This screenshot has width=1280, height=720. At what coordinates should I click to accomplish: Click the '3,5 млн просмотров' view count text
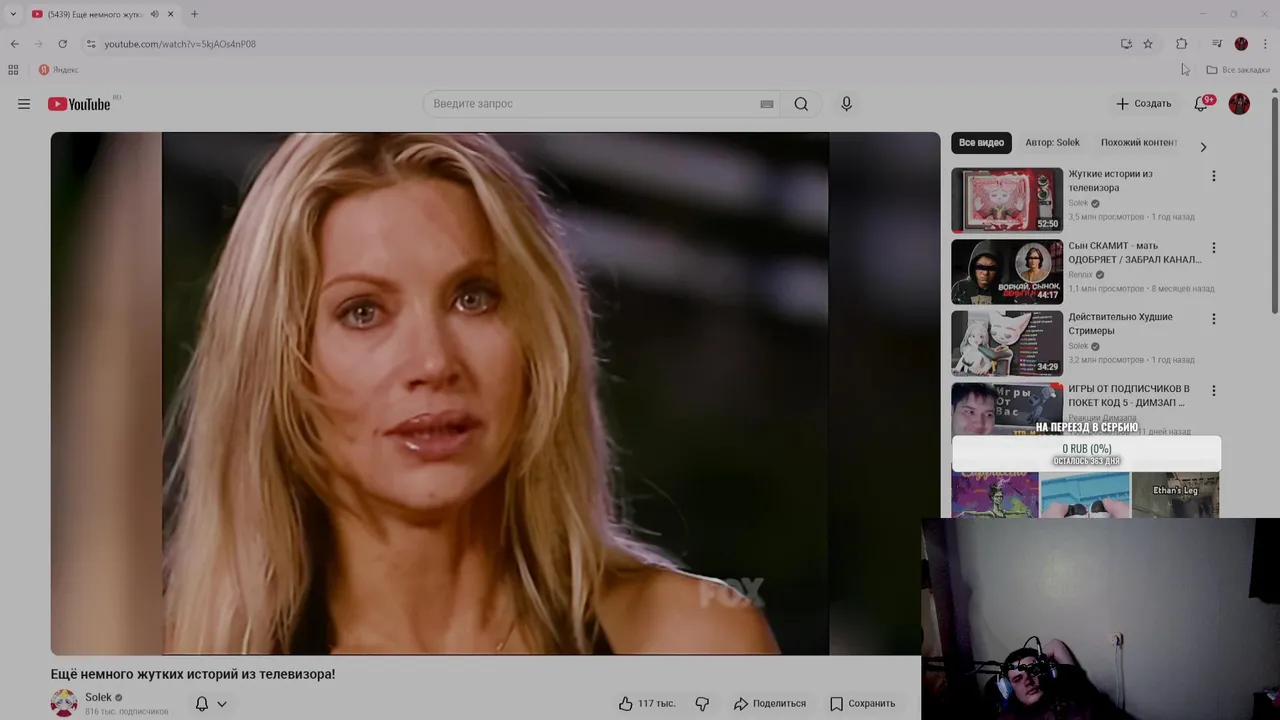coord(1106,217)
